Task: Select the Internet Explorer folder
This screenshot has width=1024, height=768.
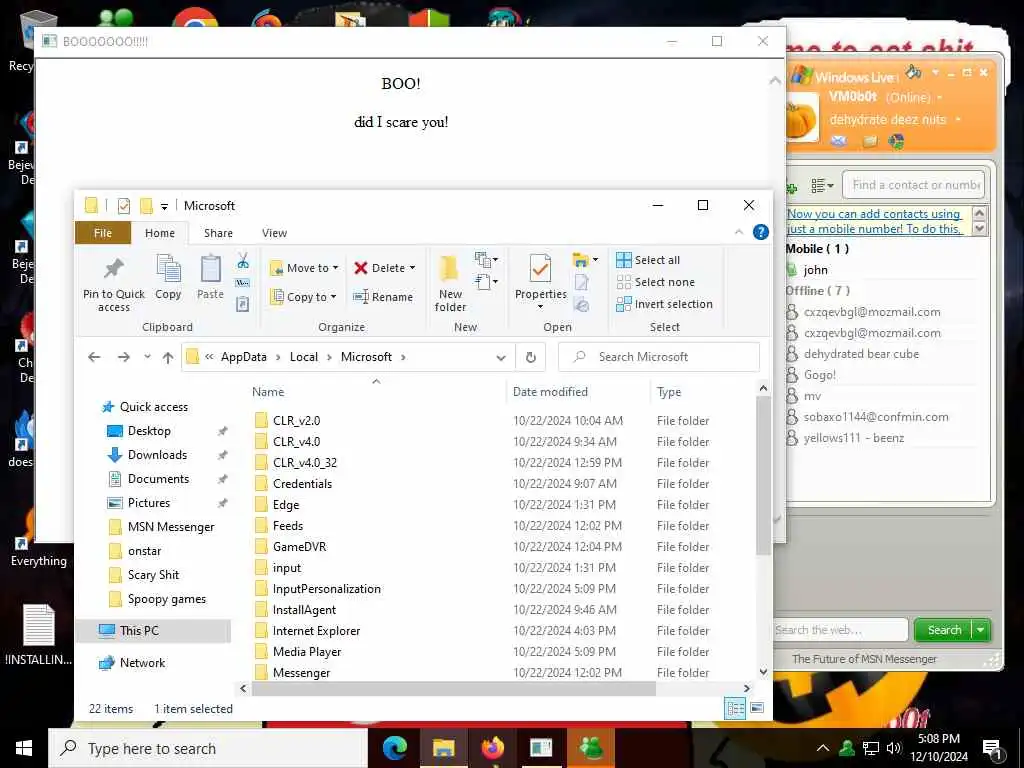Action: (x=316, y=631)
